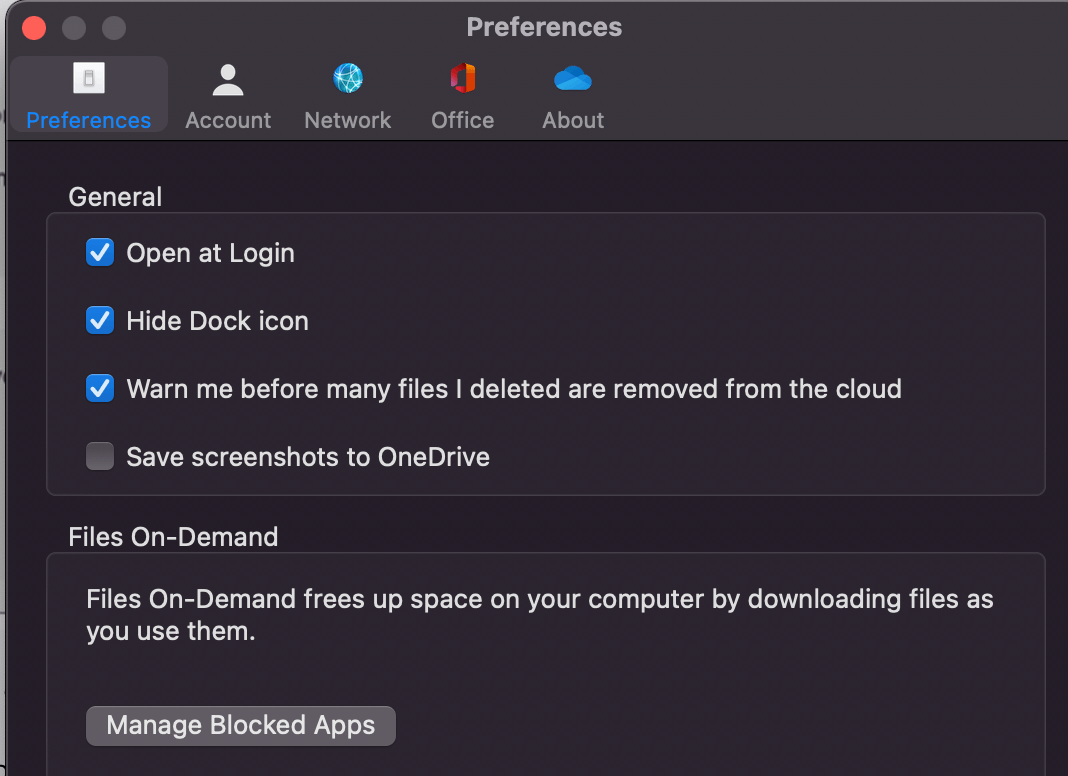Image resolution: width=1068 pixels, height=776 pixels.
Task: Select the Preferences tab label
Action: tap(89, 120)
